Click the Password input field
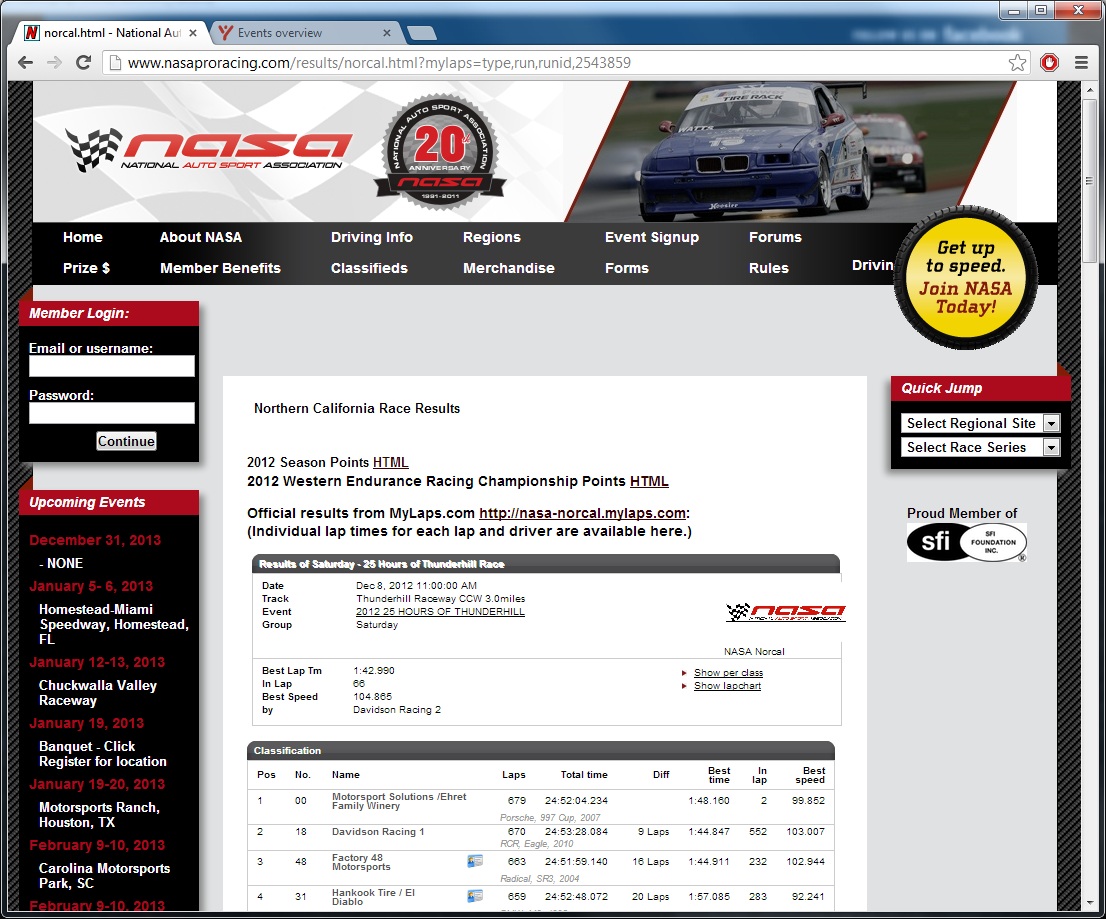 click(111, 413)
